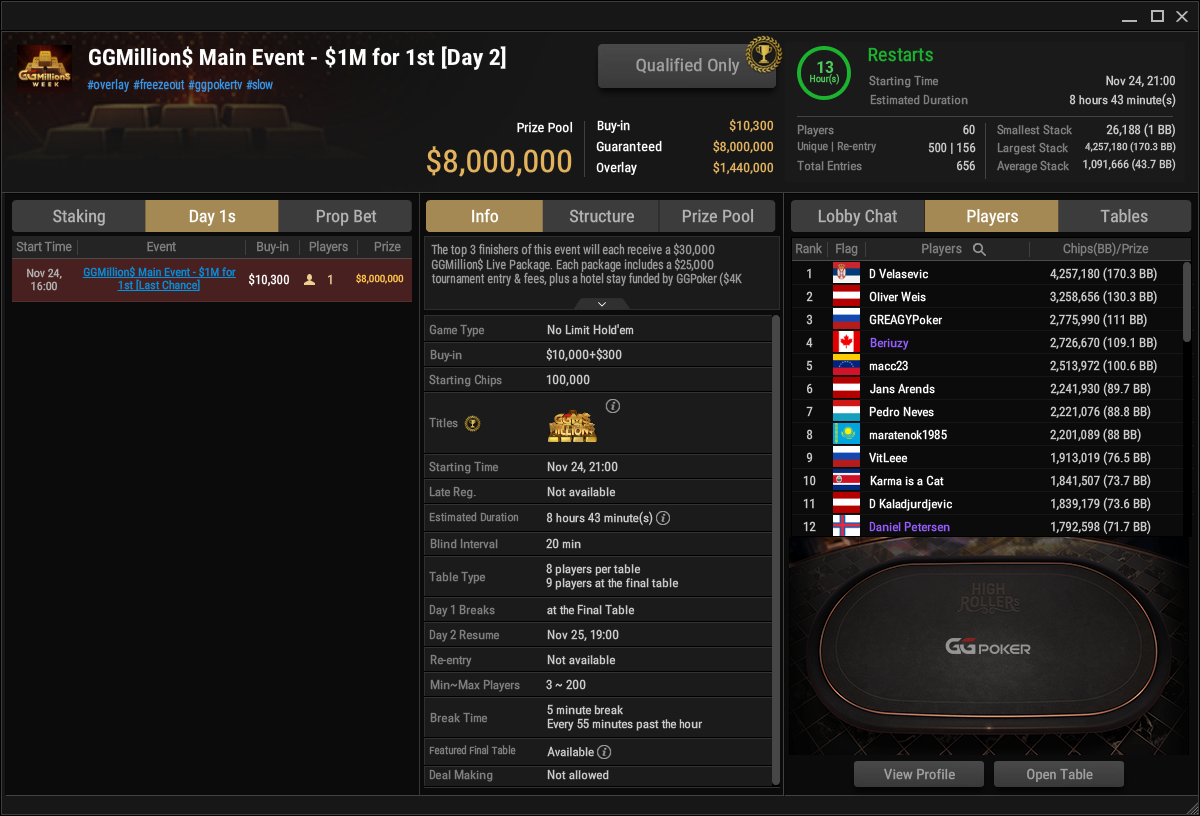1200x816 pixels.
Task: Select the Staking tab
Action: point(79,216)
